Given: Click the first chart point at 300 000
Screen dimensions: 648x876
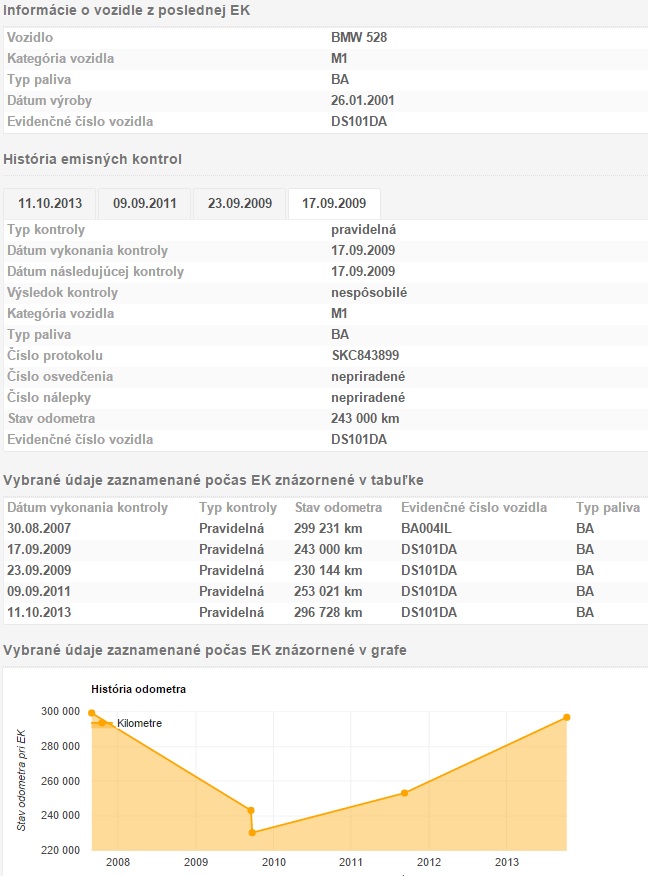Looking at the screenshot, I should 91,713.
